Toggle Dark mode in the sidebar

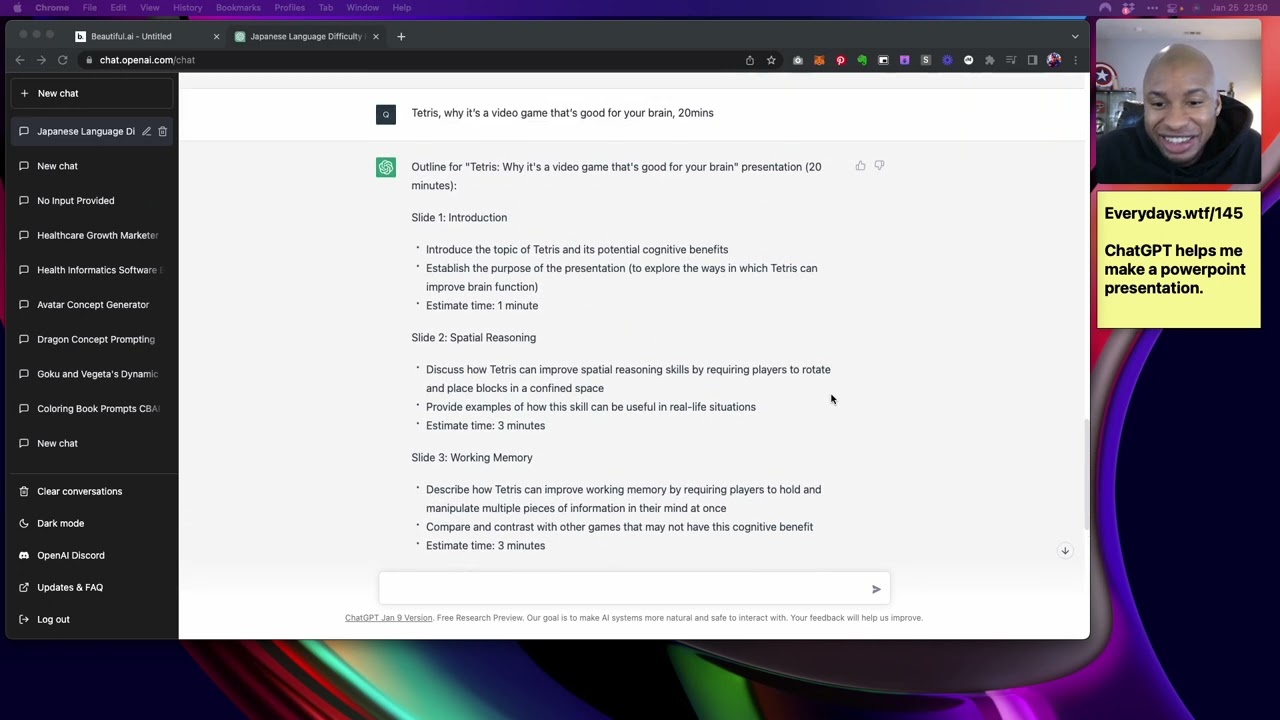pyautogui.click(x=60, y=523)
